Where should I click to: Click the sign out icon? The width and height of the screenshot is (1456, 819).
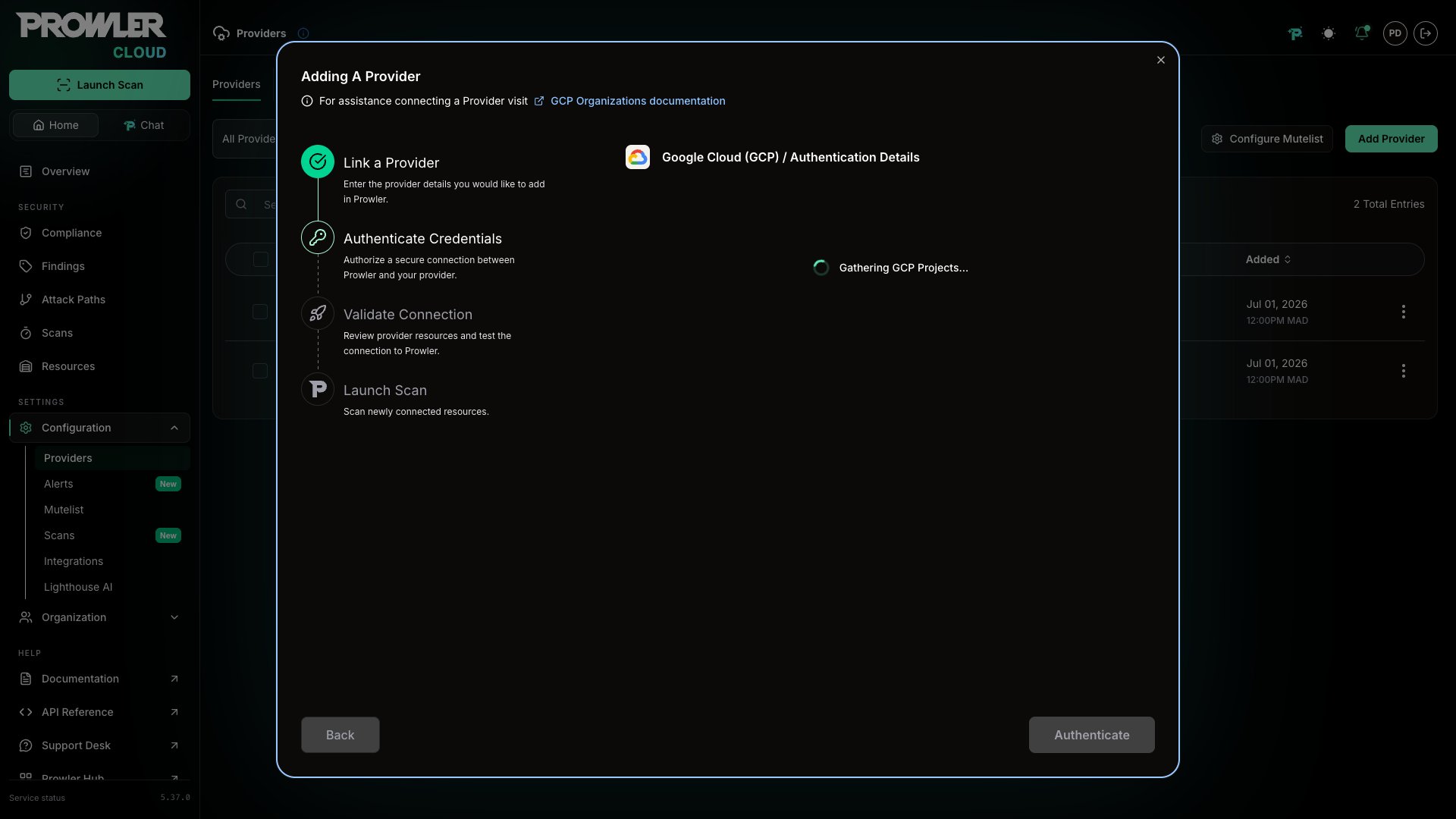pos(1426,33)
